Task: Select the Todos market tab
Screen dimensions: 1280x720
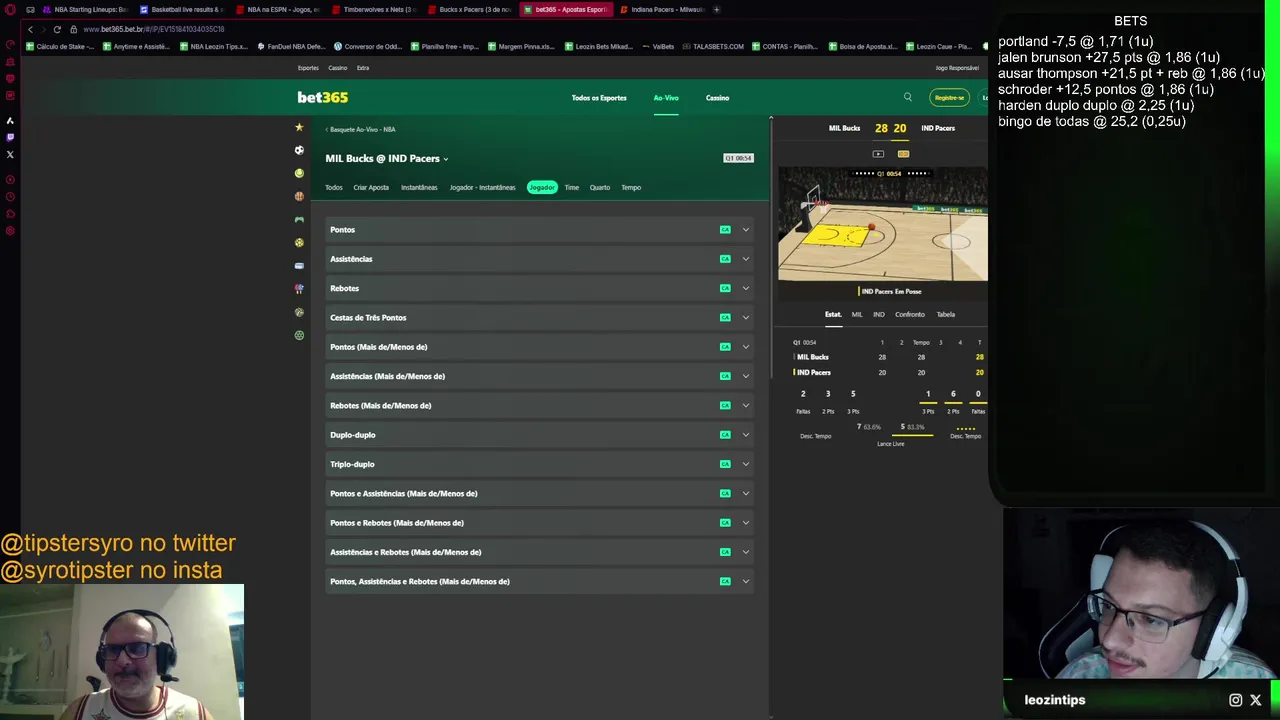Action: [x=334, y=187]
